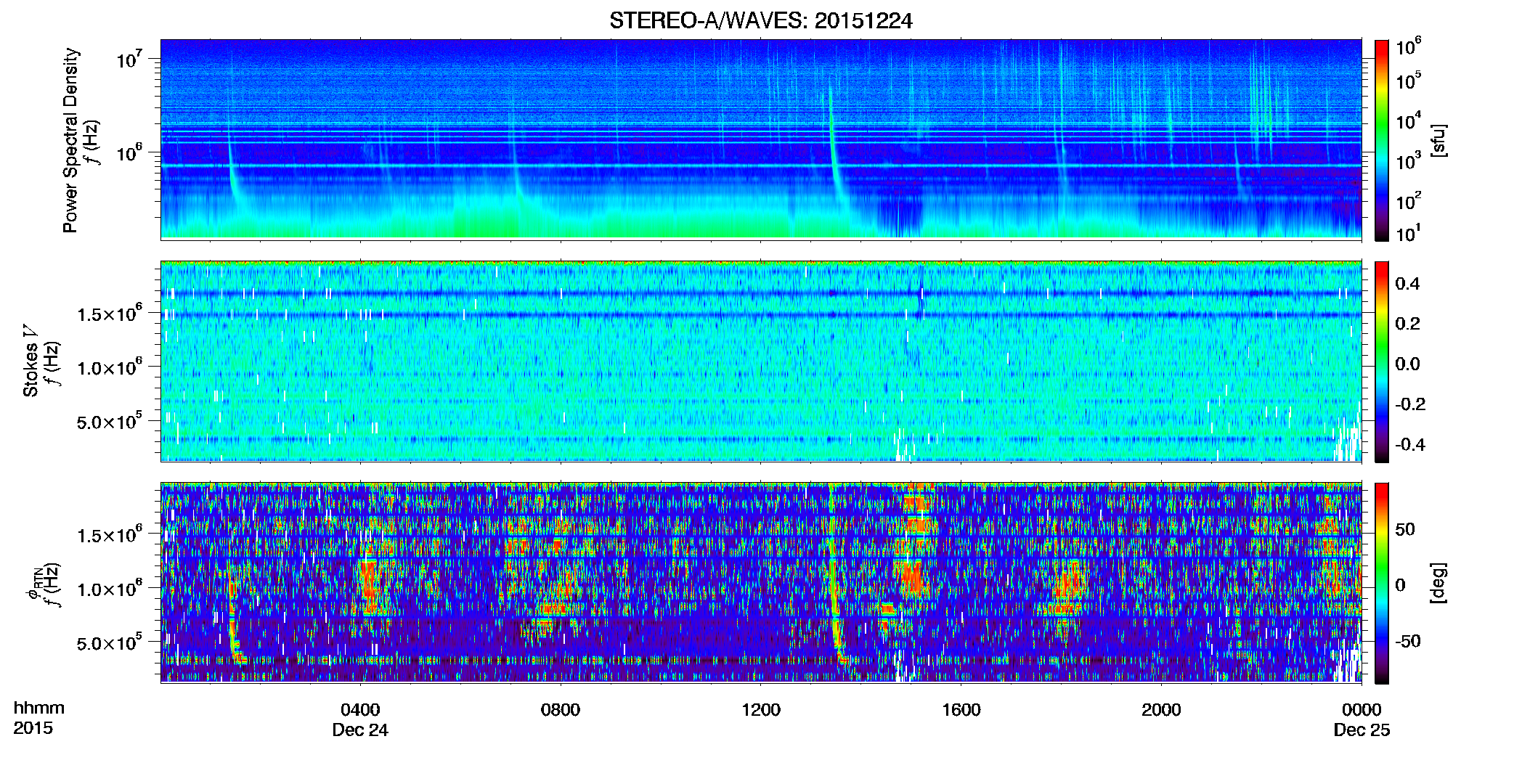Click the hhmm 2015 axis label
This screenshot has height=784, width=1522.
coord(39,718)
